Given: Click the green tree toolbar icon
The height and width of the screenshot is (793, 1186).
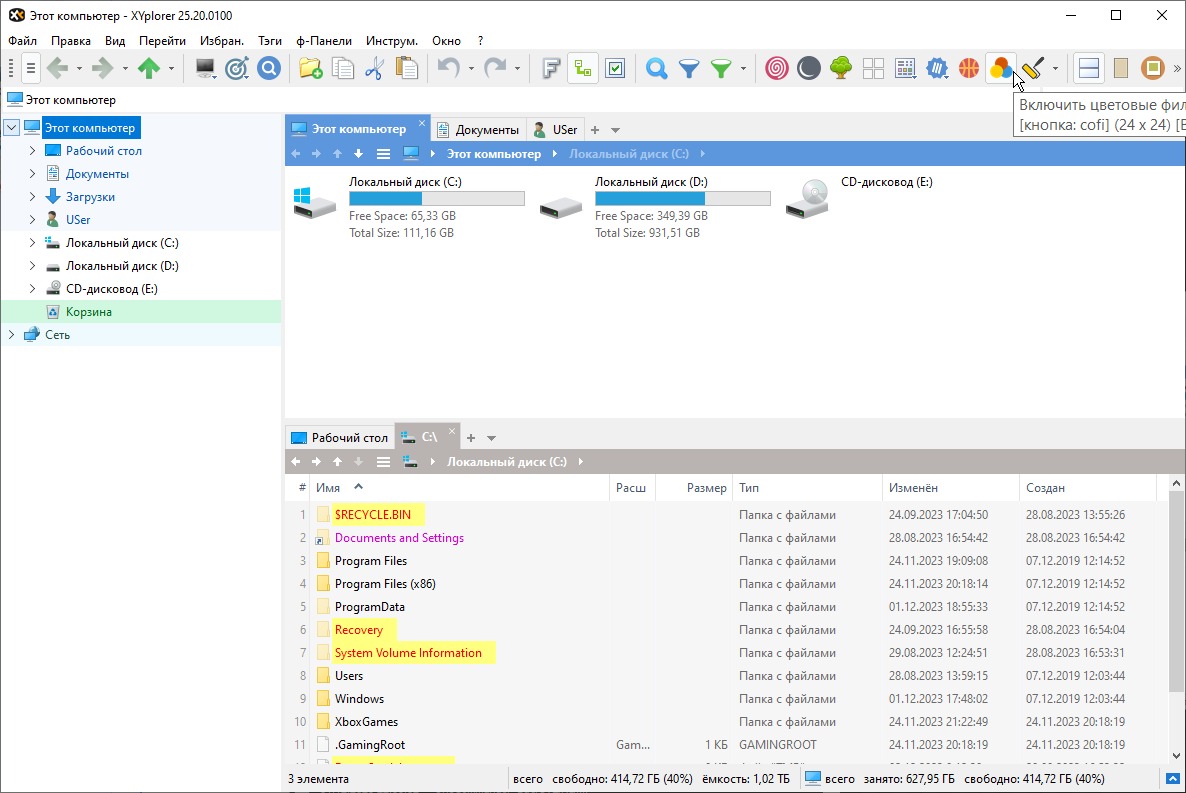Looking at the screenshot, I should (841, 68).
